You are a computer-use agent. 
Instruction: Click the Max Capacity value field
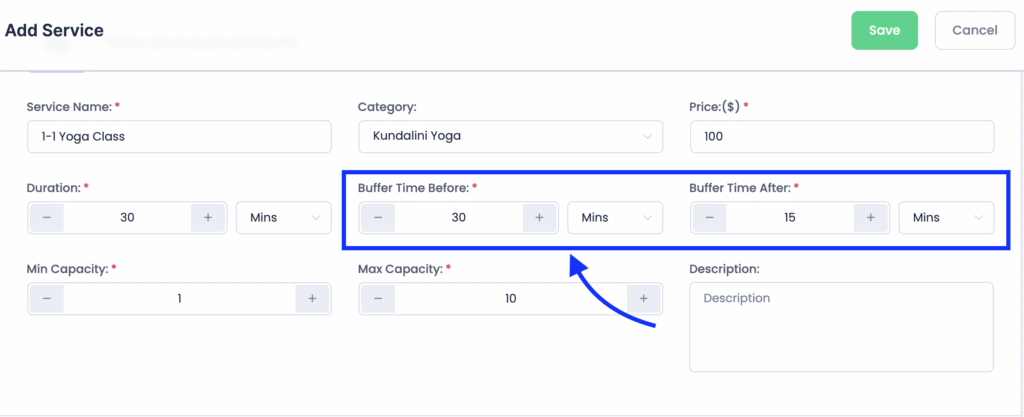(510, 298)
